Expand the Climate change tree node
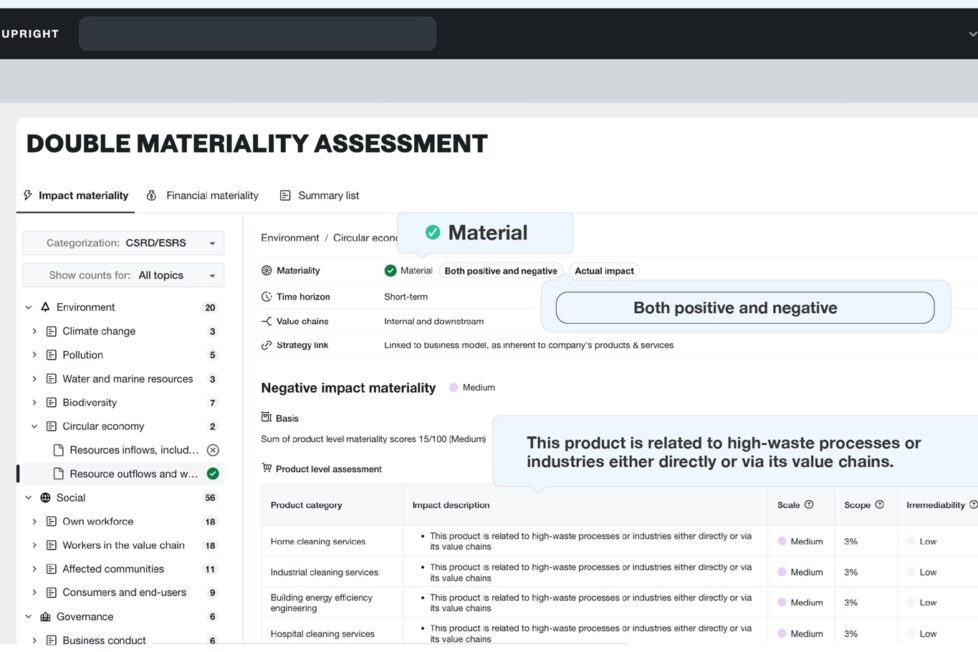The width and height of the screenshot is (978, 652). (x=35, y=332)
